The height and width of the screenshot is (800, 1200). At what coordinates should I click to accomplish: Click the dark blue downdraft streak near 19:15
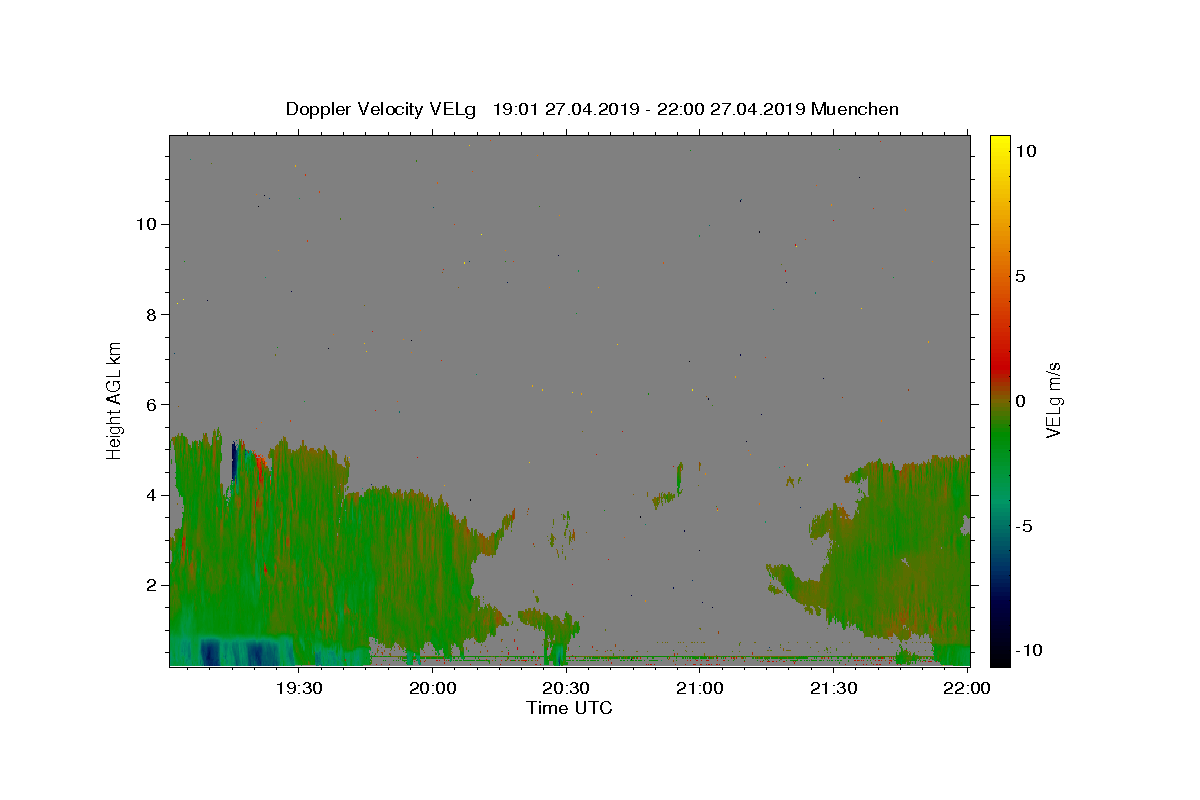tap(234, 462)
